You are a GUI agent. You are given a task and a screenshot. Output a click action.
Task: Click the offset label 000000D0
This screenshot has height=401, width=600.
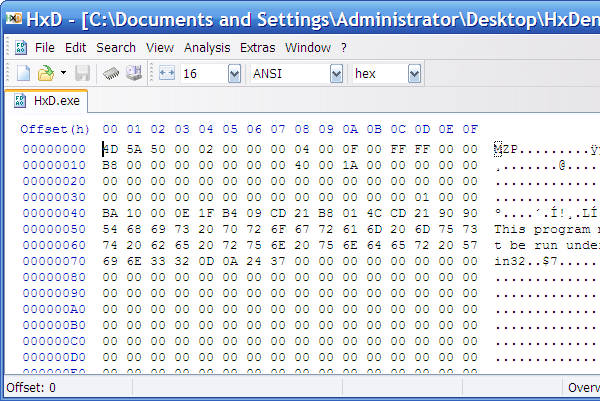[x=54, y=357]
